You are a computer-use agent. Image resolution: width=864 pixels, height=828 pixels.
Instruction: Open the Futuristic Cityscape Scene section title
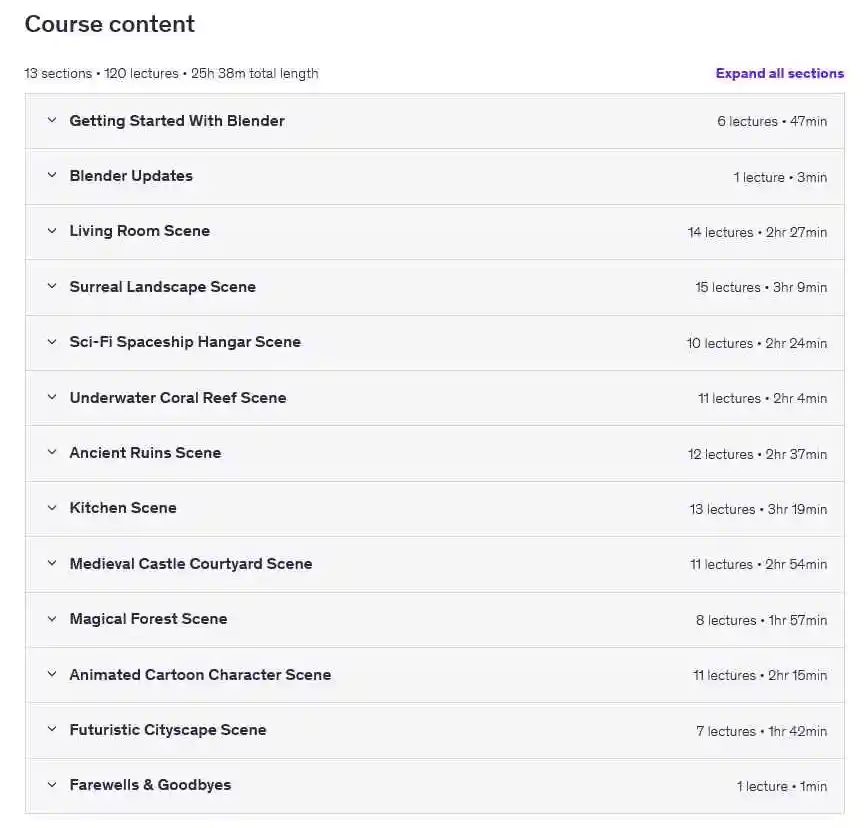point(168,730)
